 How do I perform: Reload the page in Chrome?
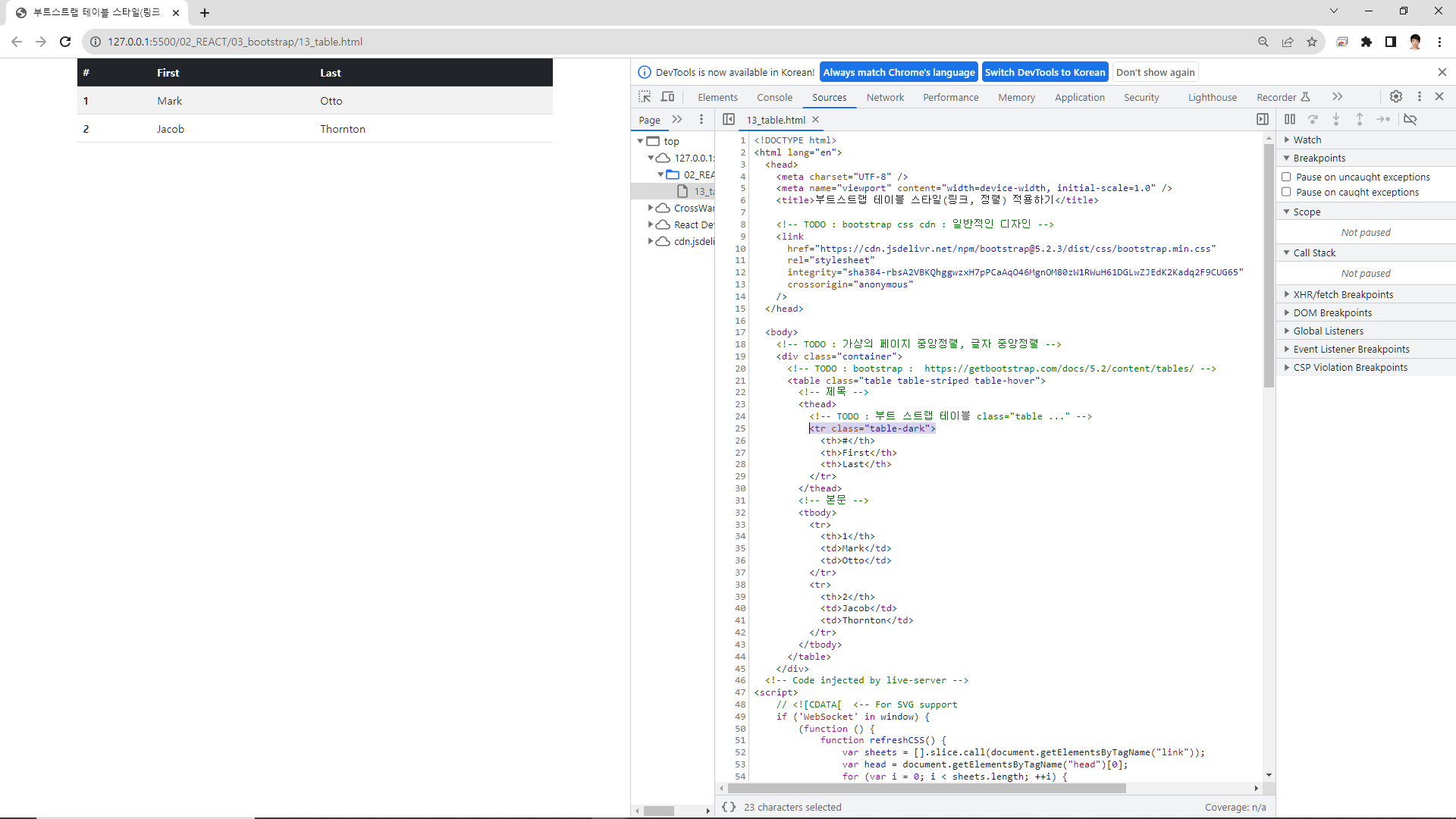65,42
